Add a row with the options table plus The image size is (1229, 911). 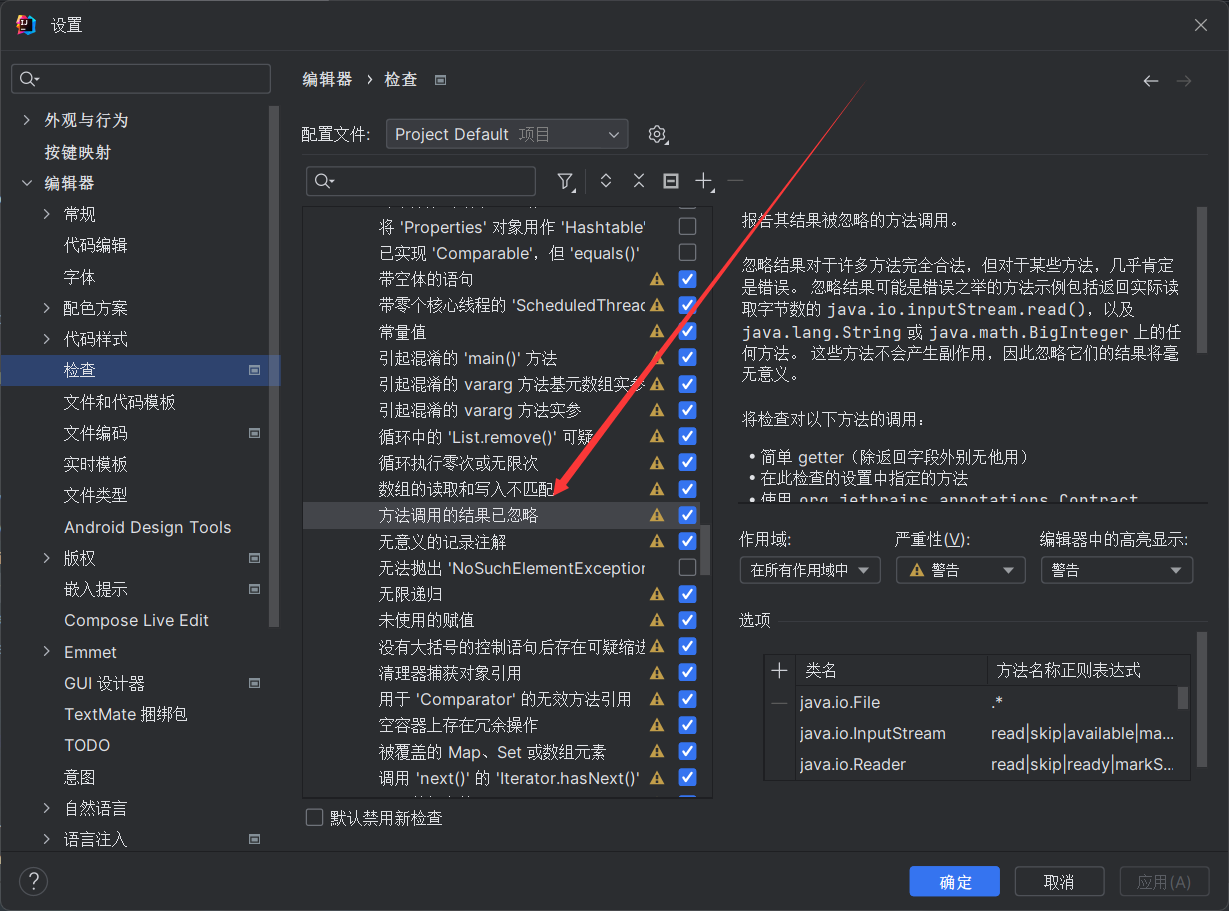tap(780, 671)
